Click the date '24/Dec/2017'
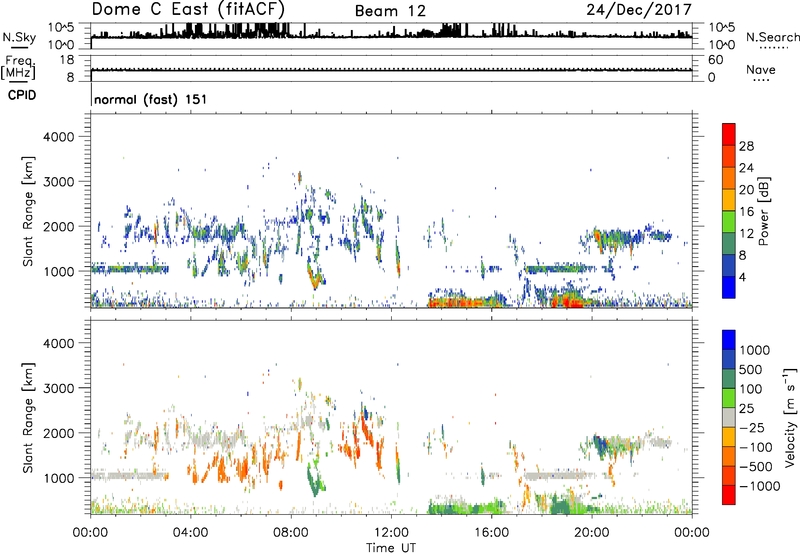This screenshot has width=800, height=554. pos(639,10)
